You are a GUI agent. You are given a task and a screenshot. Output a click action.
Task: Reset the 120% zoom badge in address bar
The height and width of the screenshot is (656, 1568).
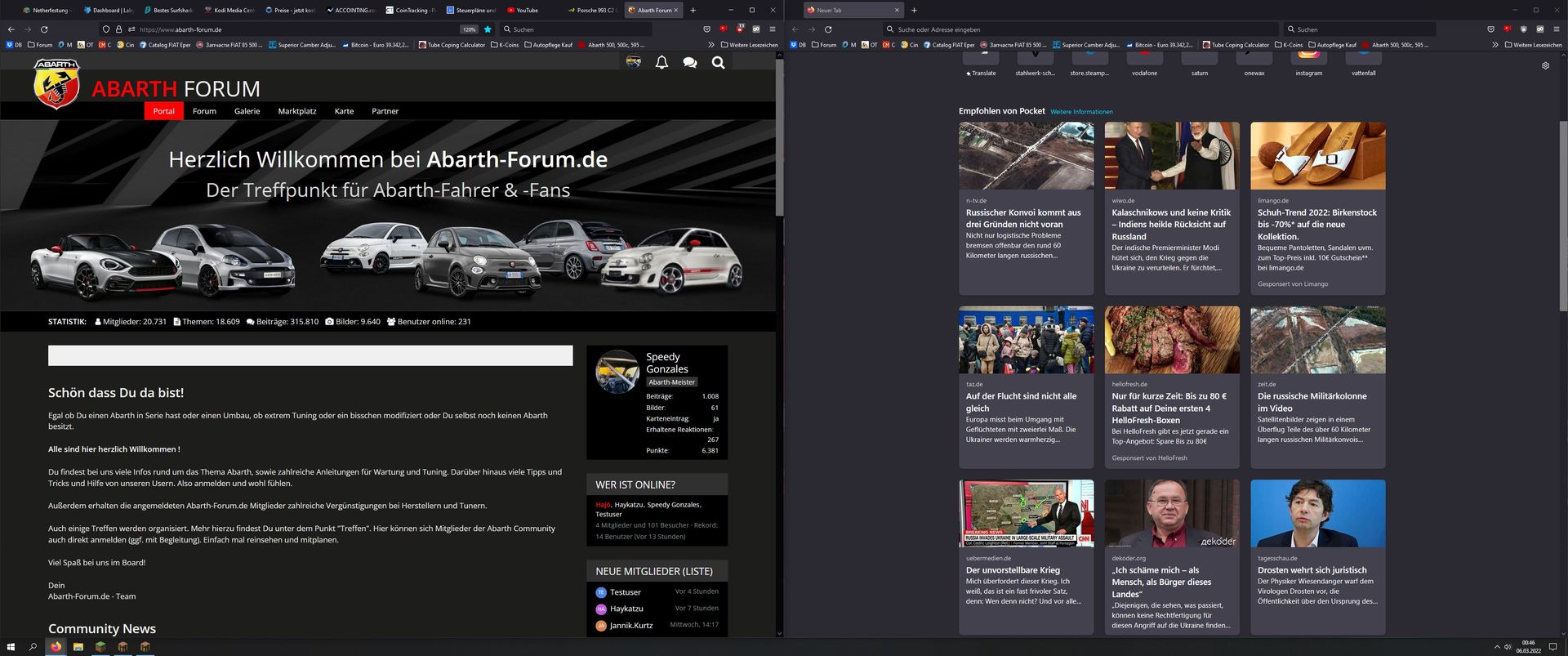(469, 29)
